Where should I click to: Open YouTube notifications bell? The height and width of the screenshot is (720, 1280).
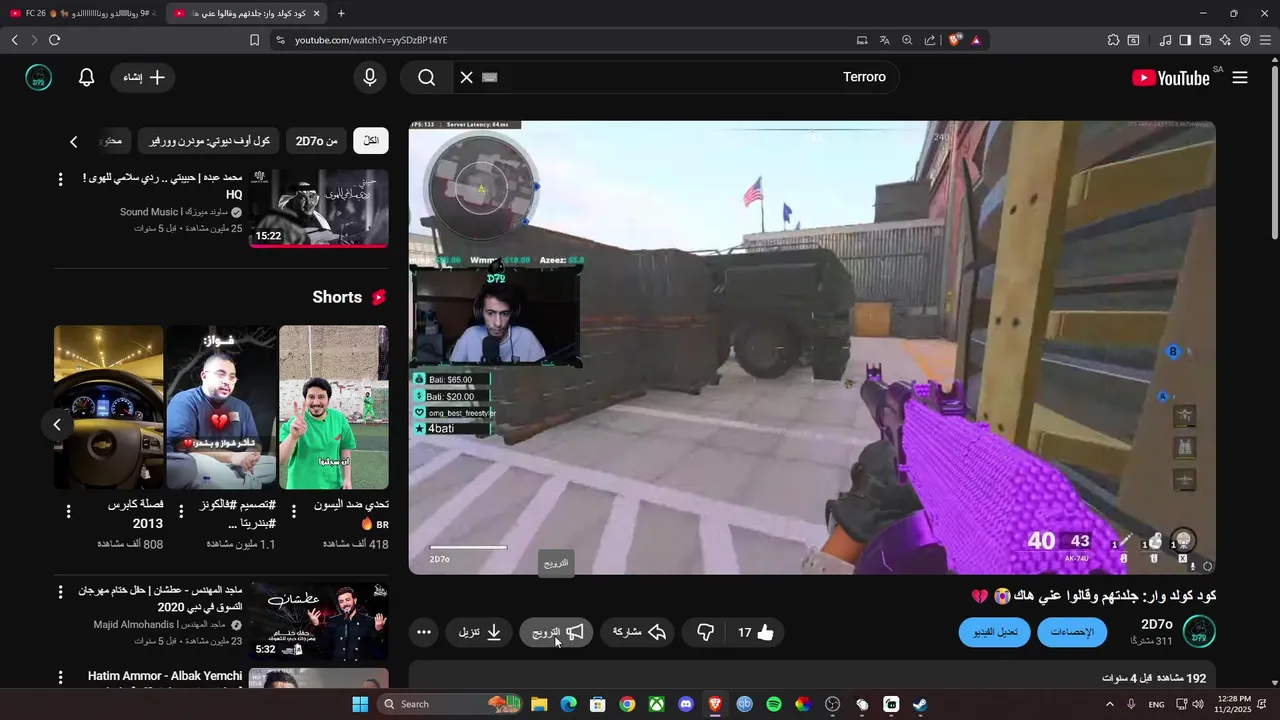(86, 77)
